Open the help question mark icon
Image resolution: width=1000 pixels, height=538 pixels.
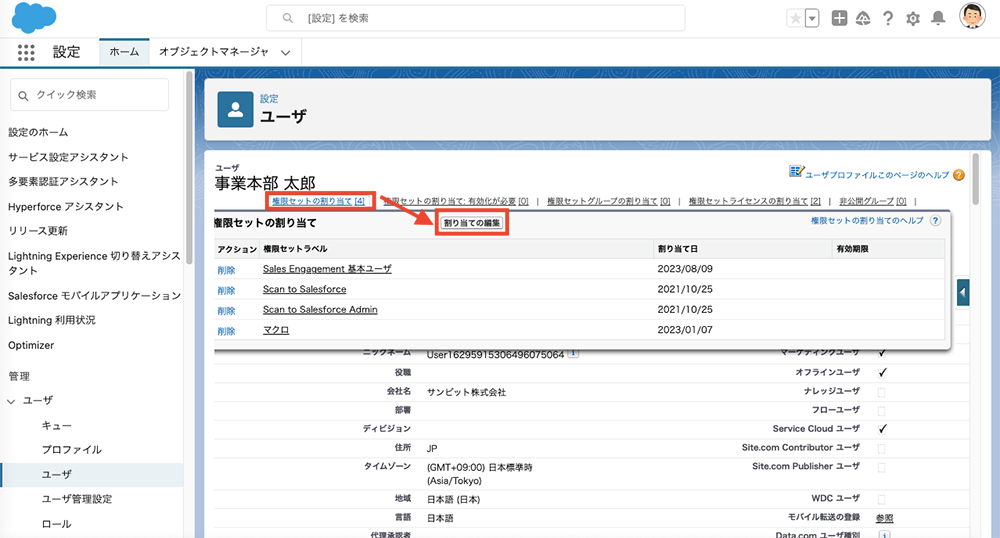click(x=888, y=18)
